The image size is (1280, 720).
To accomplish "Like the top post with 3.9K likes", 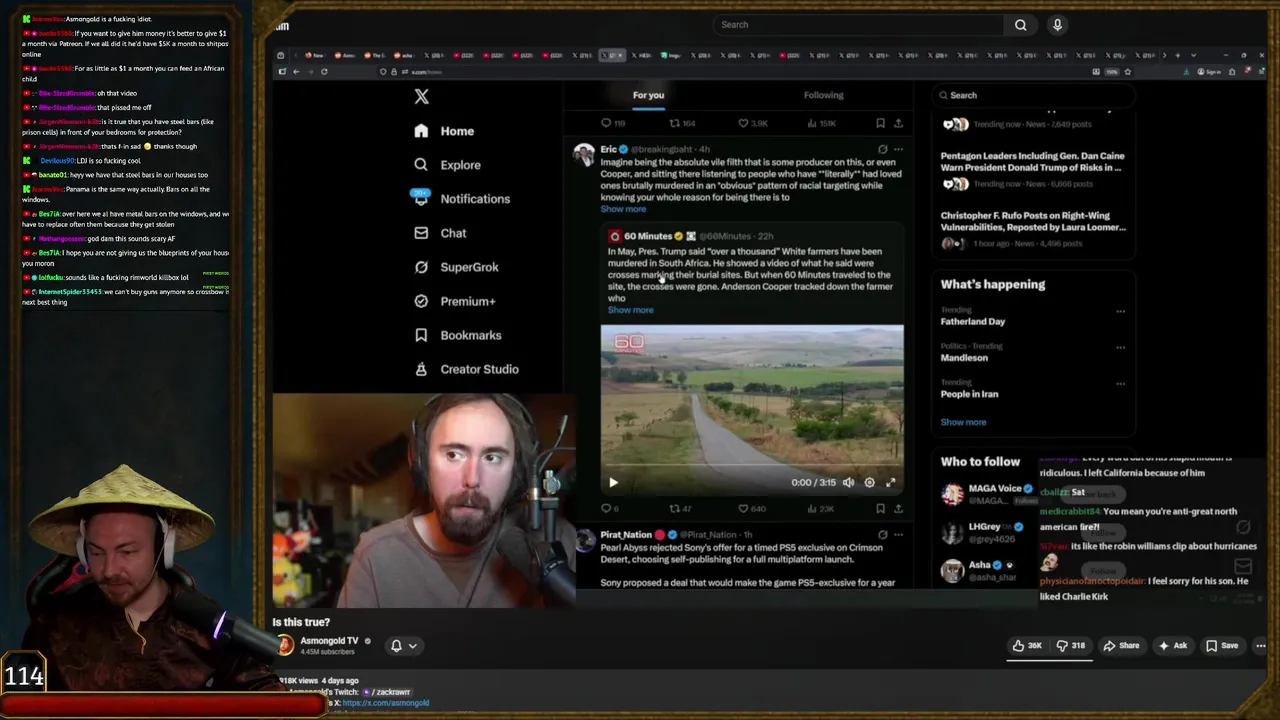I will pyautogui.click(x=752, y=123).
